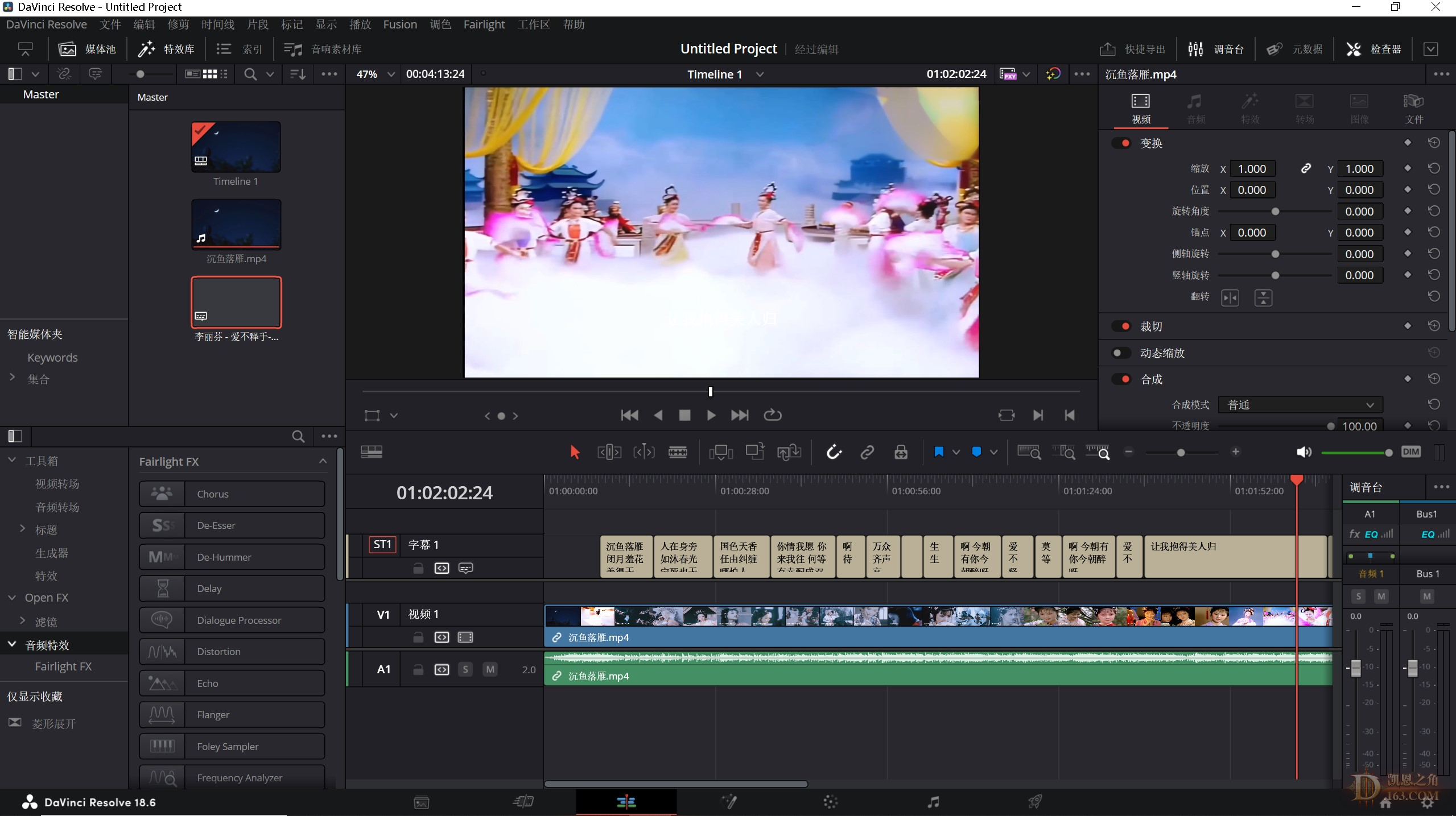Adjust the timeline zoom slider

[1181, 453]
